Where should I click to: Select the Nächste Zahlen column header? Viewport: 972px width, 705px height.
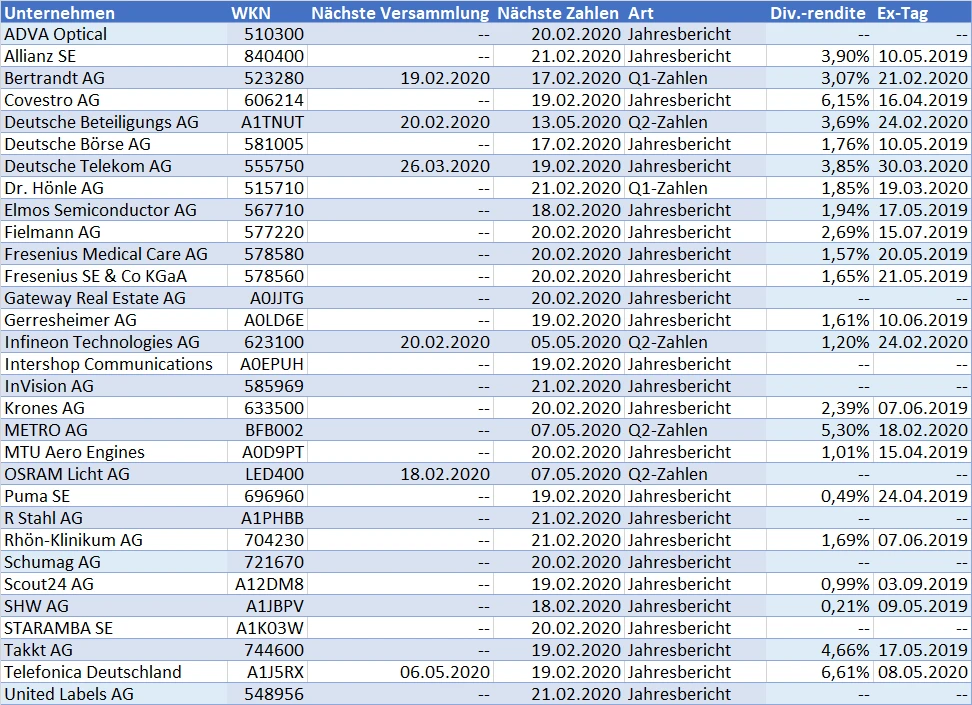point(558,13)
